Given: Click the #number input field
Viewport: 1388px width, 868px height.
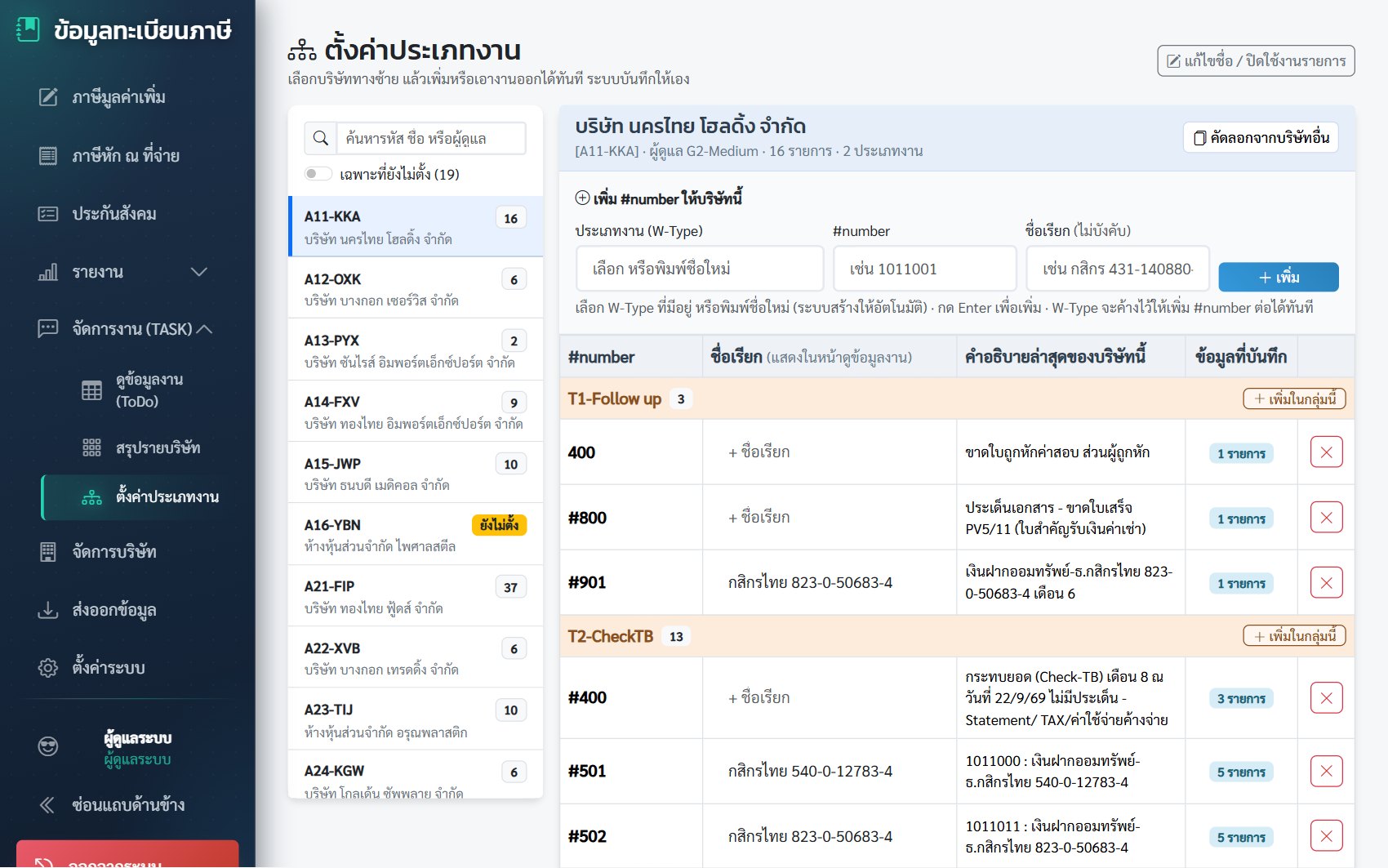Looking at the screenshot, I should pos(924,269).
